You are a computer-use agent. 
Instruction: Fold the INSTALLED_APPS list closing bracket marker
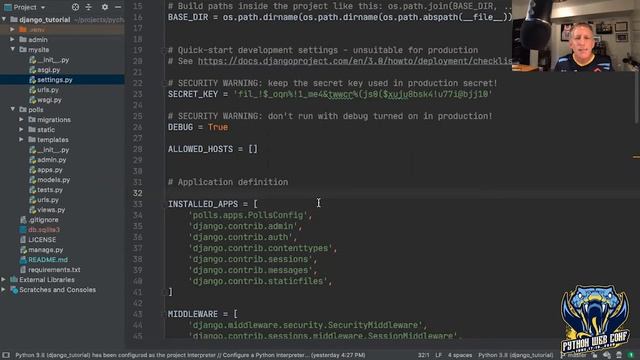[164, 292]
